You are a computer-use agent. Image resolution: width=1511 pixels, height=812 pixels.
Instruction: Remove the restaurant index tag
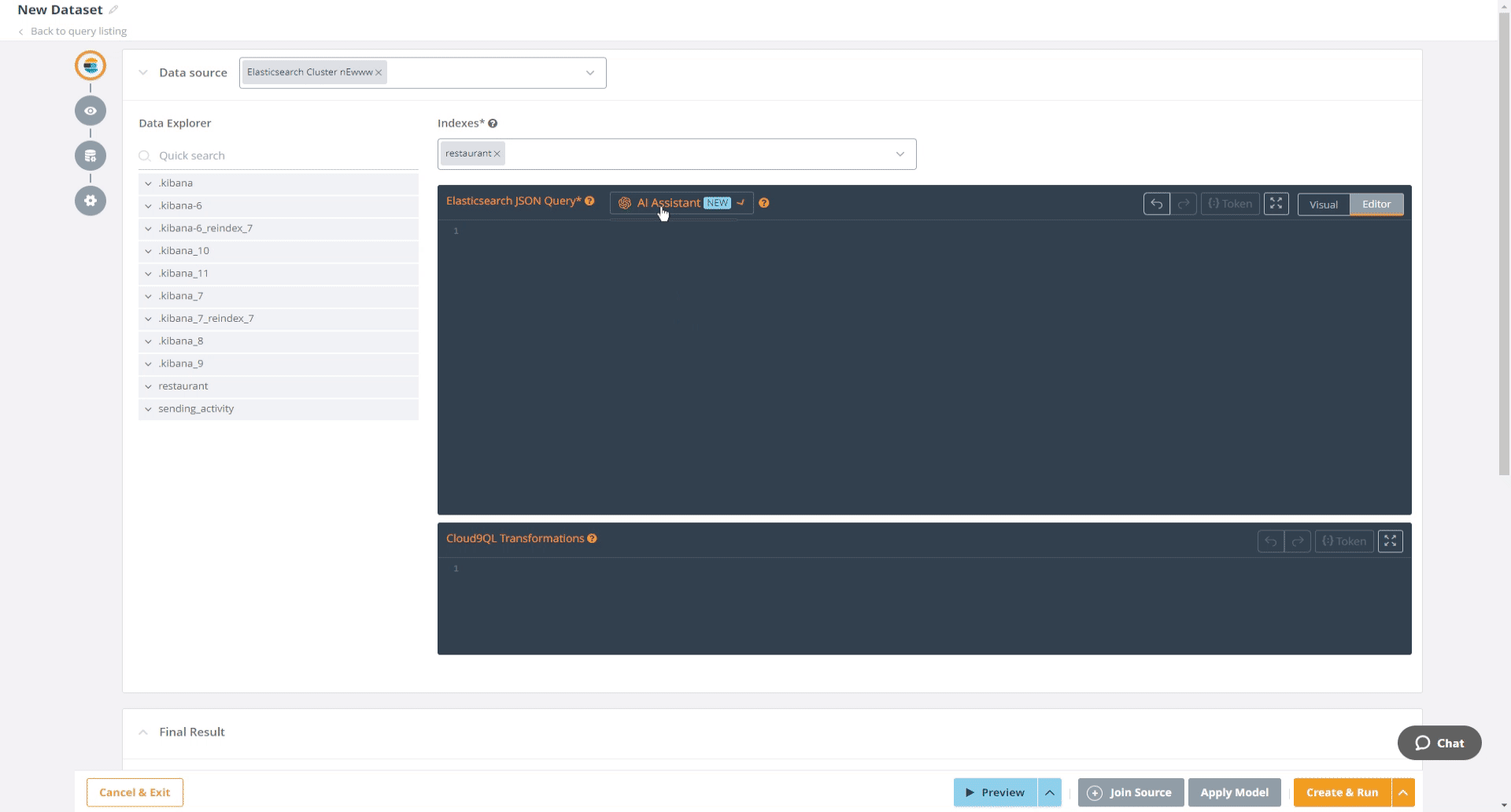coord(497,153)
